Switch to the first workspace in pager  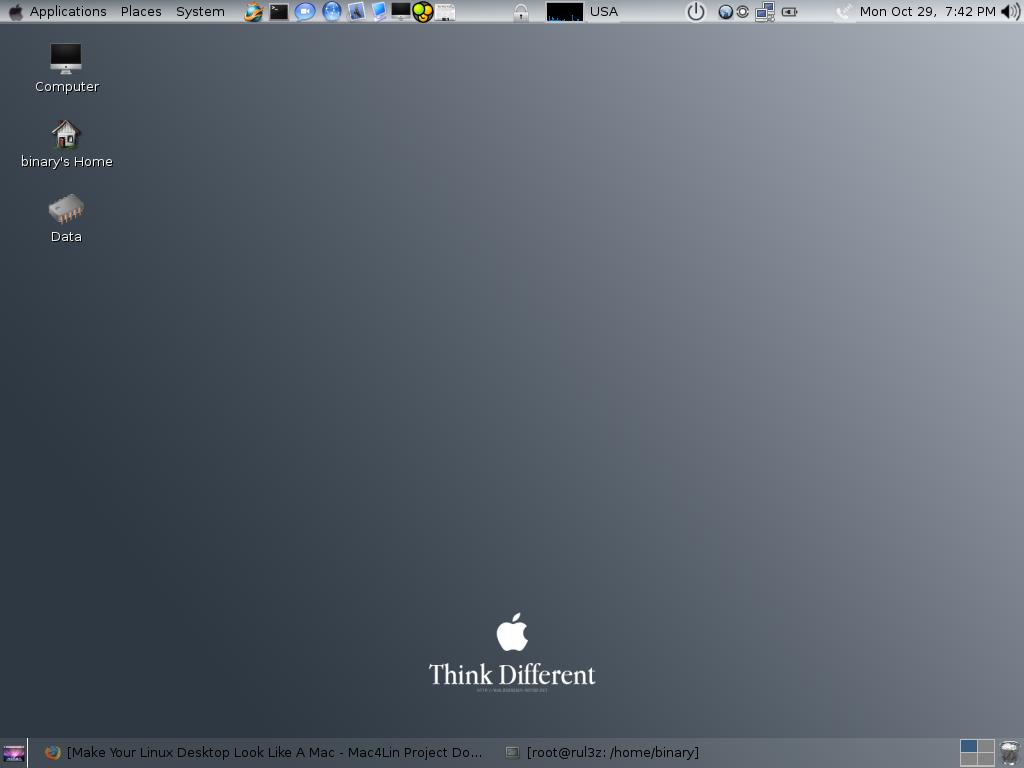pos(968,746)
